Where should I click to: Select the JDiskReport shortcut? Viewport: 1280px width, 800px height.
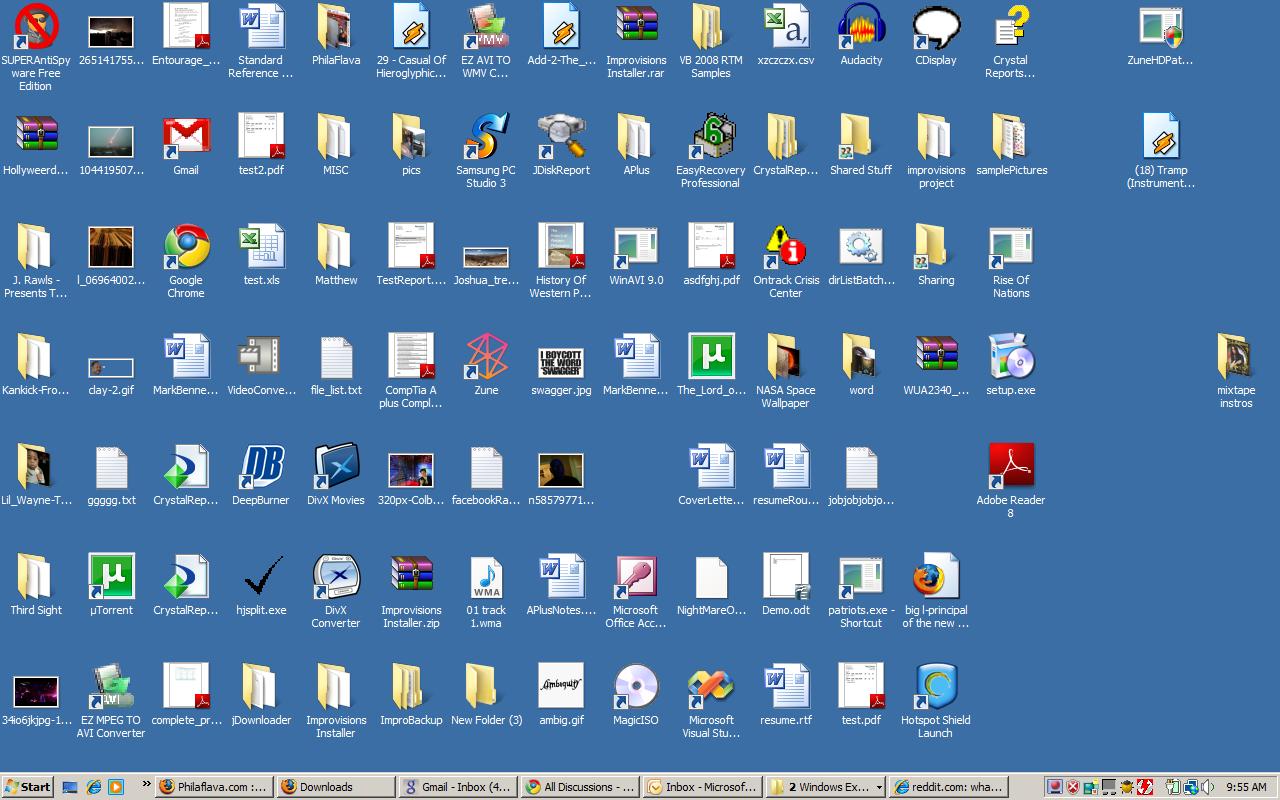click(561, 137)
